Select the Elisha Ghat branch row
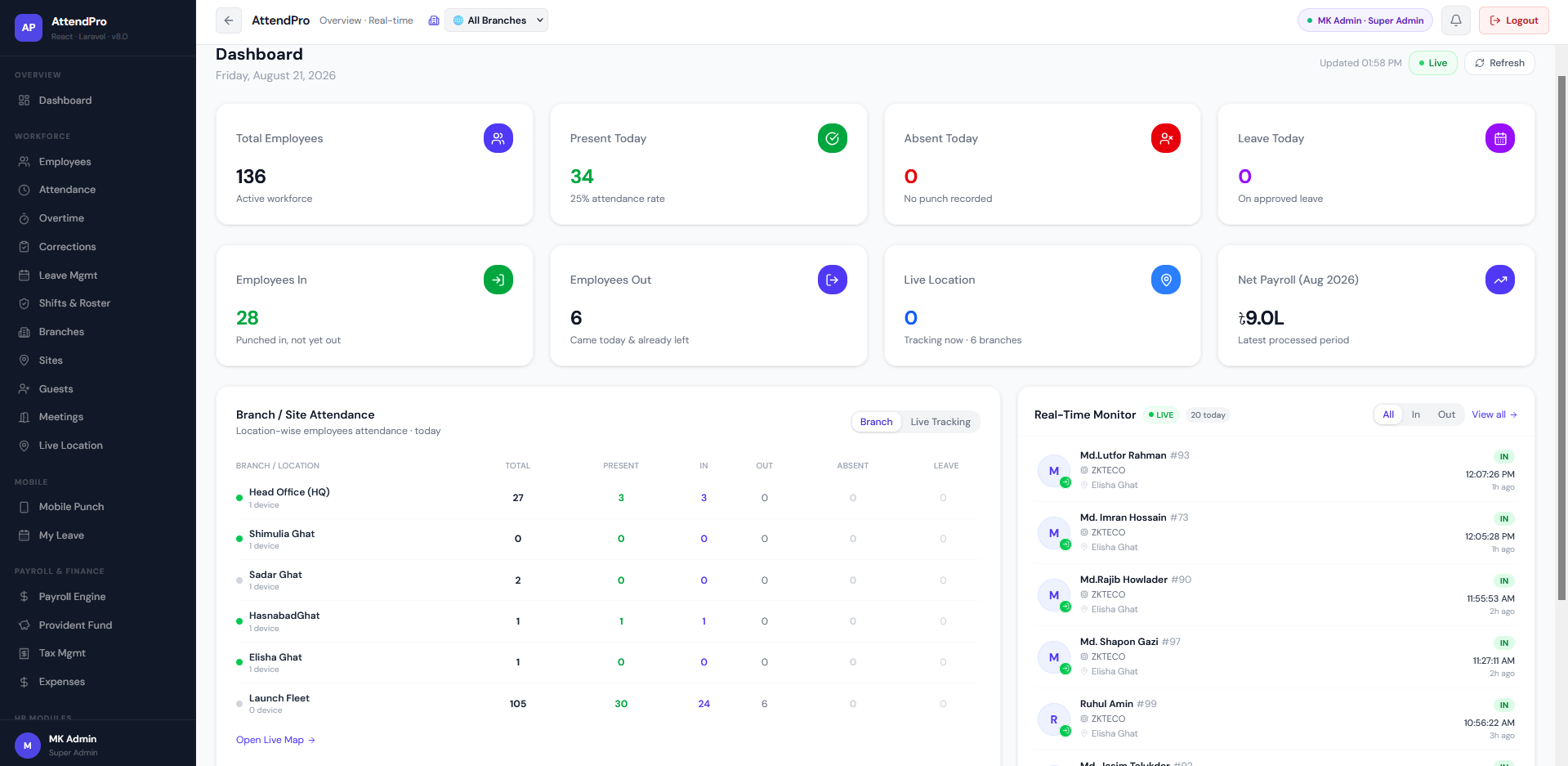The image size is (1568, 766). [607, 662]
